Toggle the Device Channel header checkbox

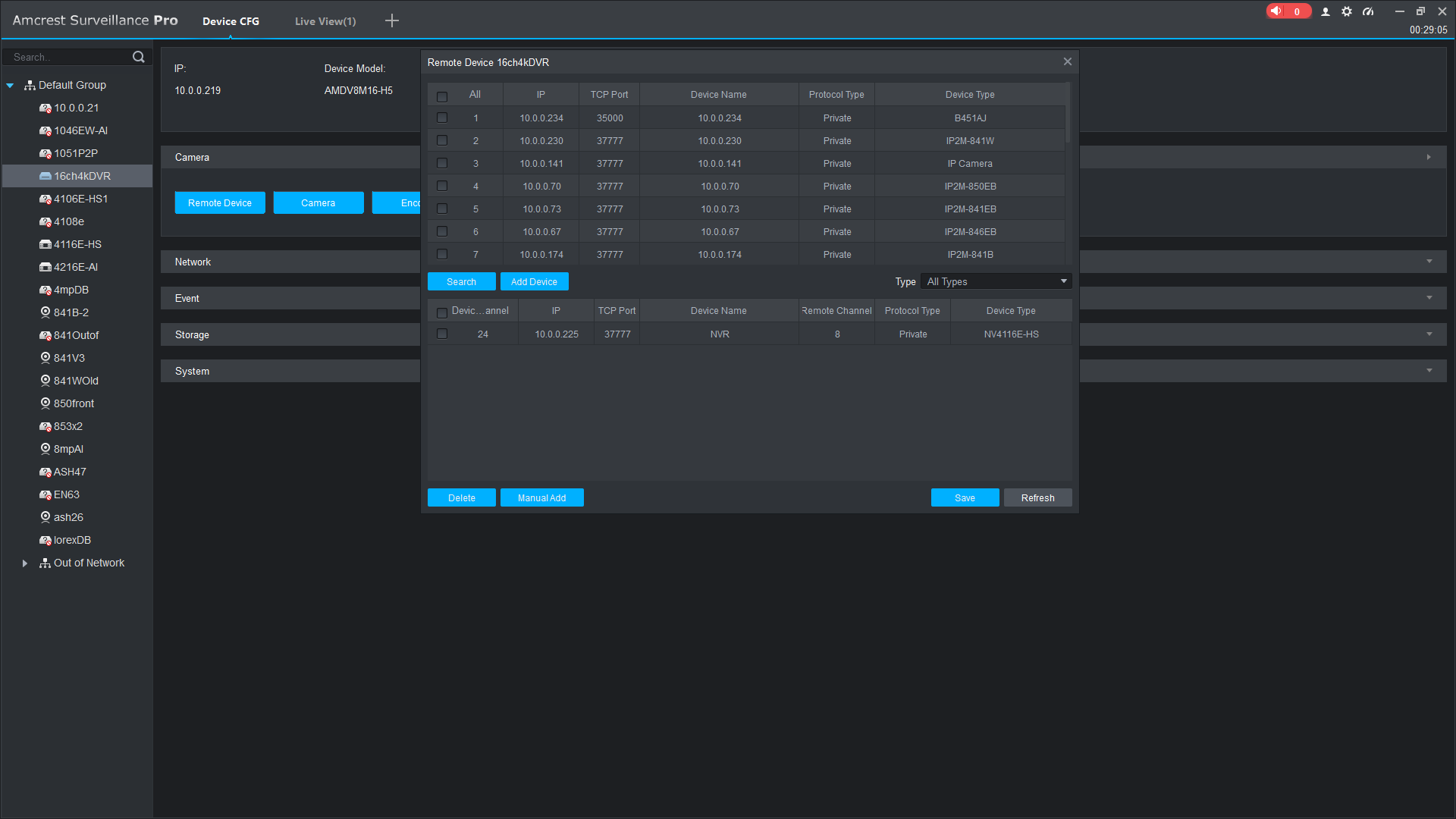coord(442,312)
